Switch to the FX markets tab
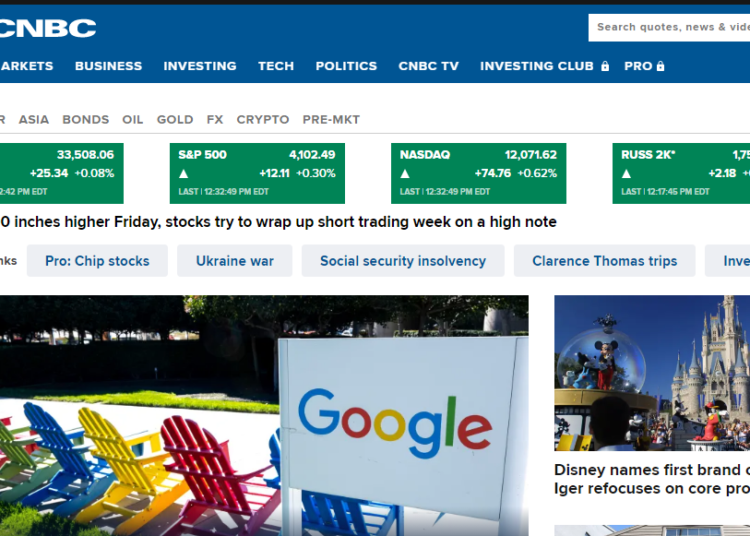Viewport: 750px width, 536px height. (215, 120)
